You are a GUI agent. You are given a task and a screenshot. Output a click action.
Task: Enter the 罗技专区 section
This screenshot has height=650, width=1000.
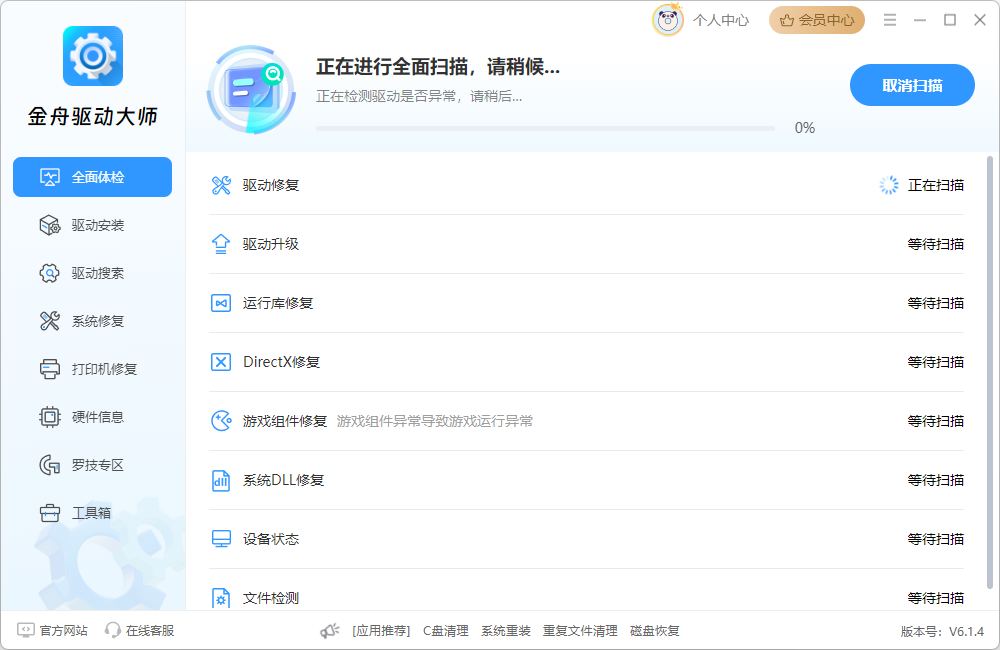coord(48,464)
